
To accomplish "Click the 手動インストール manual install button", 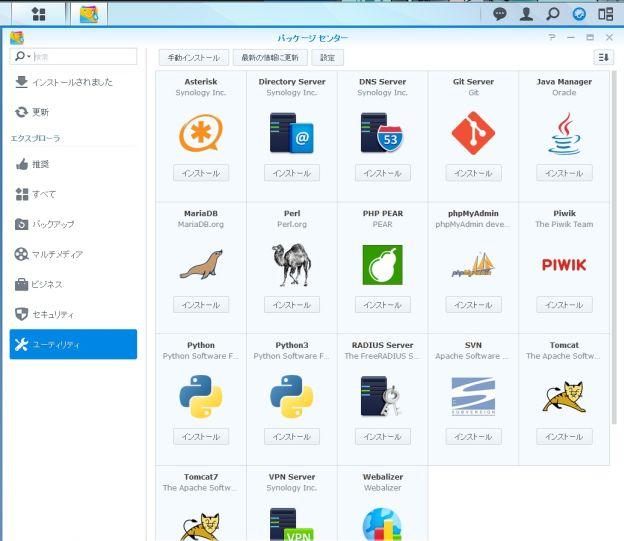I will click(x=194, y=57).
